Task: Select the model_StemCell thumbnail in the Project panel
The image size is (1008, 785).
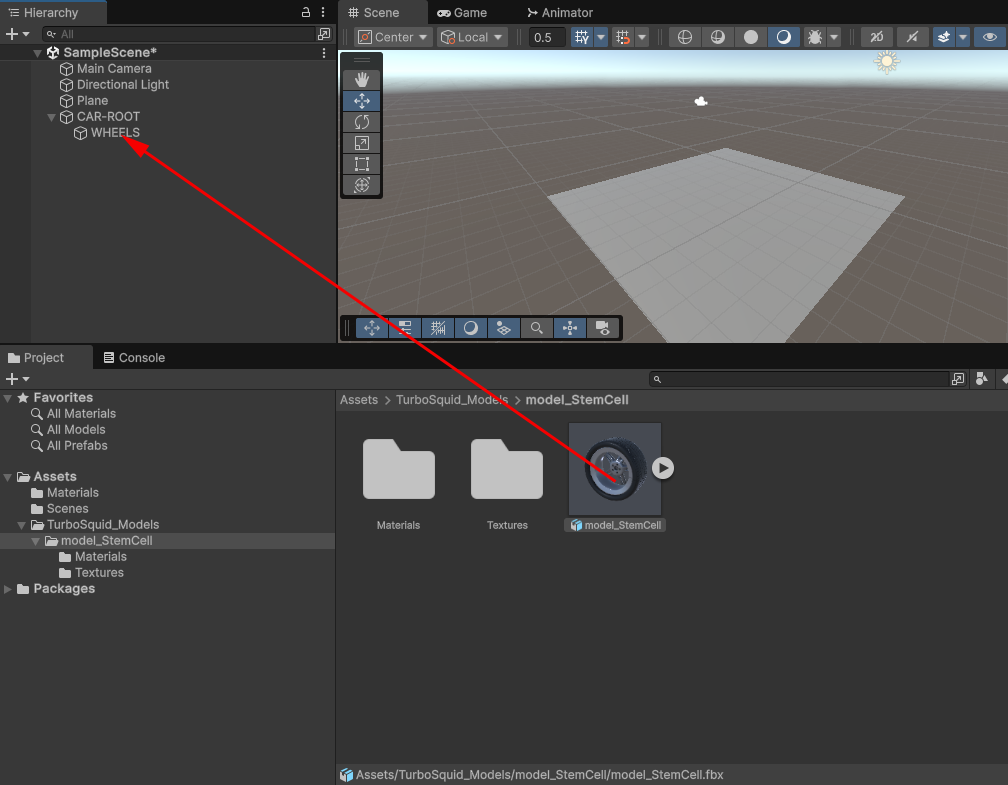Action: [x=614, y=467]
